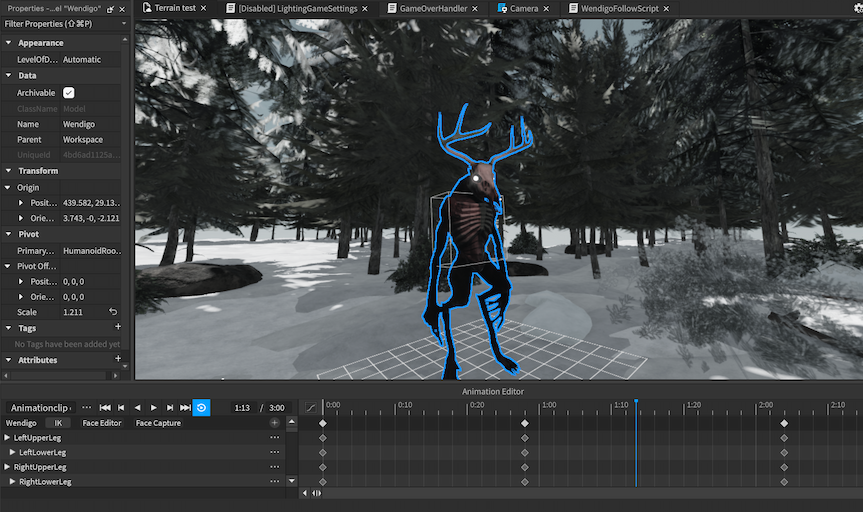Collapse the Transform section
The image size is (863, 512).
(8, 171)
